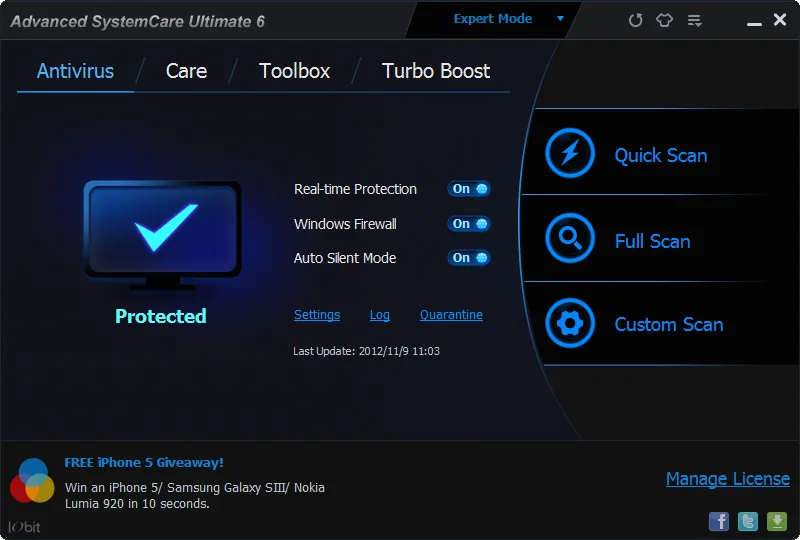The height and width of the screenshot is (540, 800).
Task: Open the antivirus Settings link
Action: [317, 315]
